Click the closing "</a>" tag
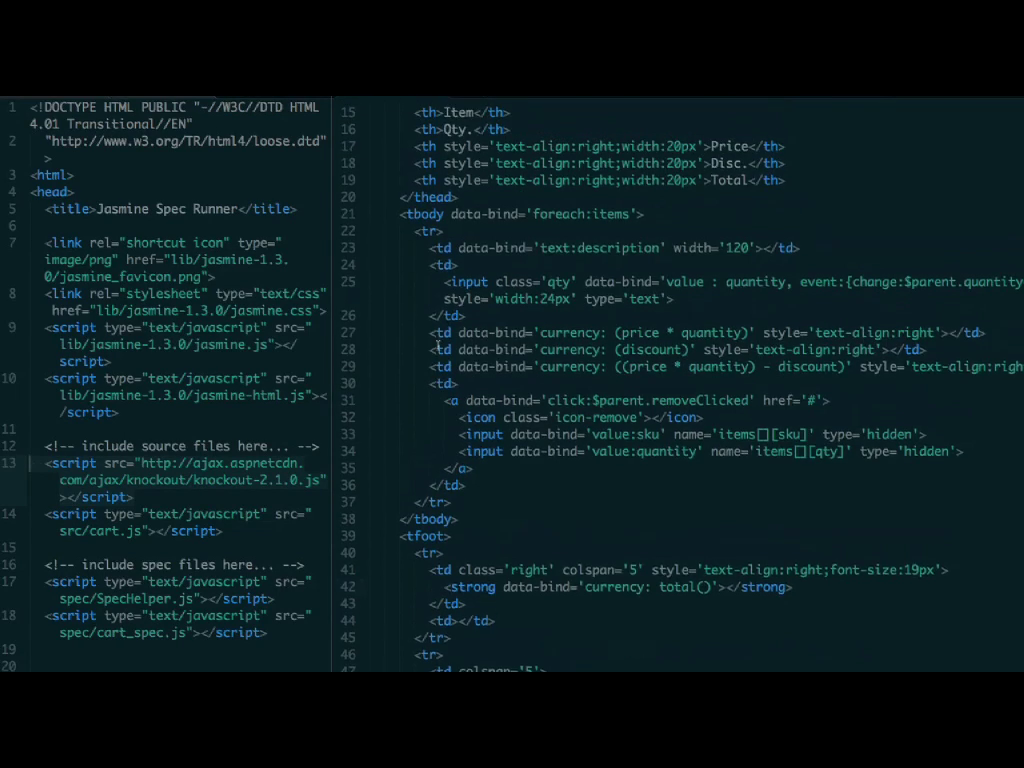1024x768 pixels. click(x=458, y=469)
